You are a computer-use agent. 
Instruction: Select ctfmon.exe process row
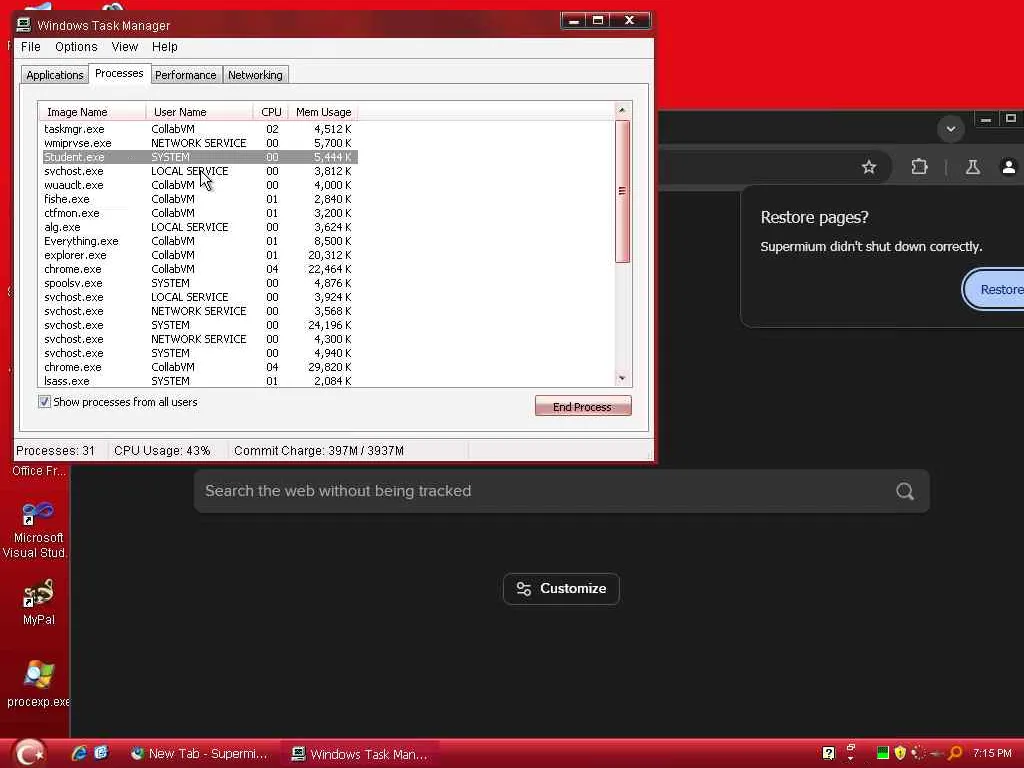(x=198, y=213)
